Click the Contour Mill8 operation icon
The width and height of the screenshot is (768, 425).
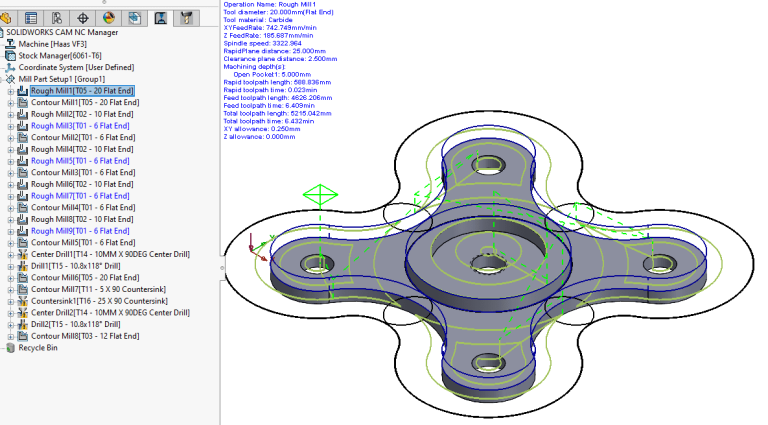[23, 336]
